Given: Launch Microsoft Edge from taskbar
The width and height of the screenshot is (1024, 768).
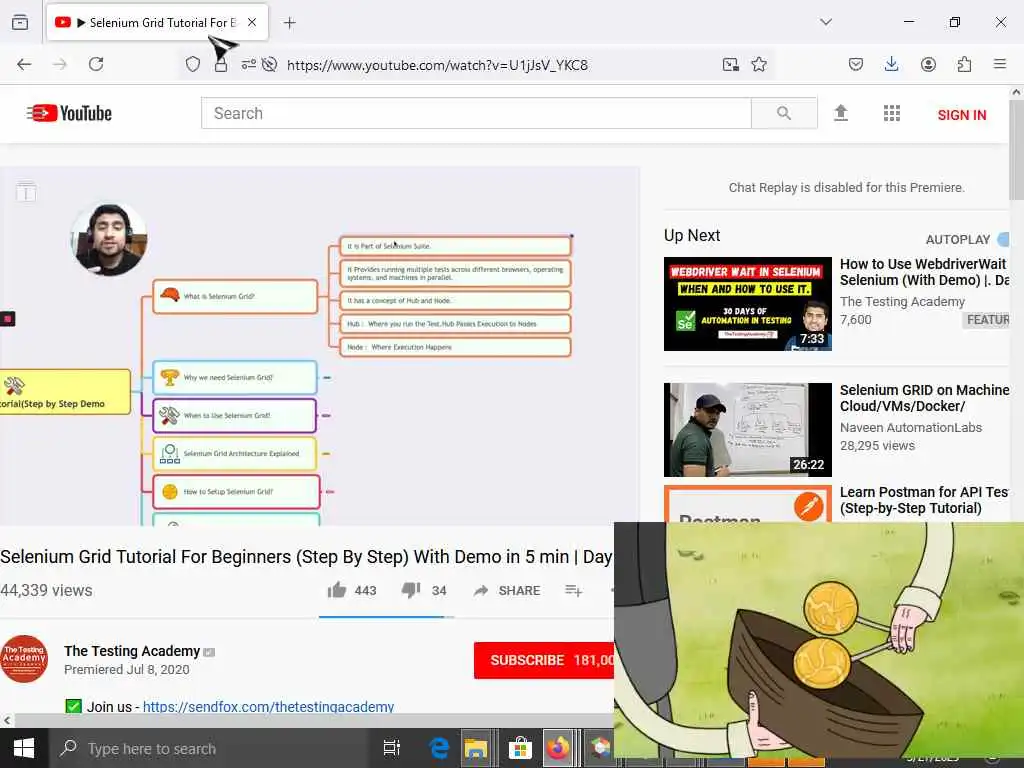Looking at the screenshot, I should [x=439, y=748].
